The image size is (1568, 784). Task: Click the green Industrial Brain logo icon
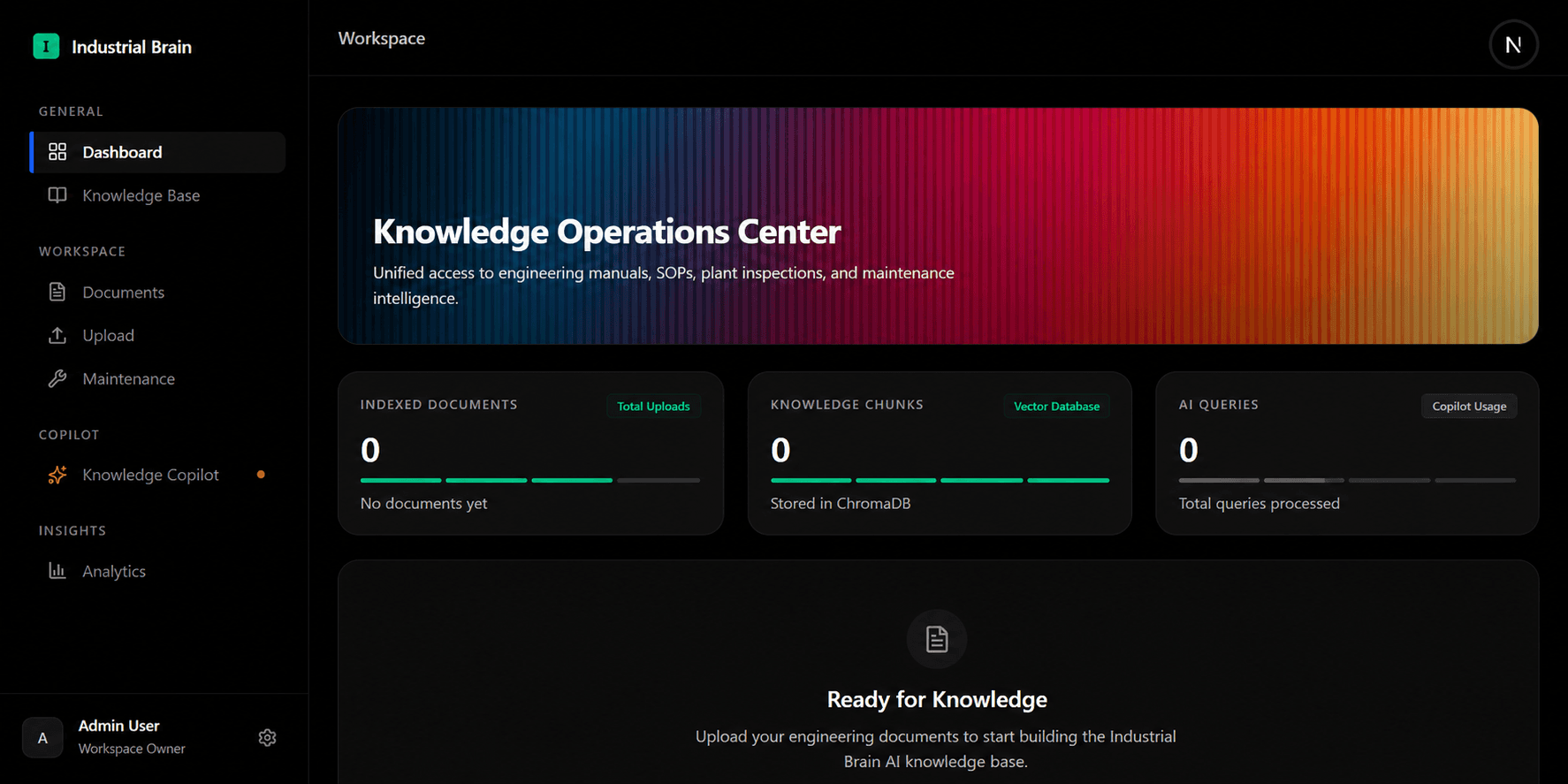point(46,46)
